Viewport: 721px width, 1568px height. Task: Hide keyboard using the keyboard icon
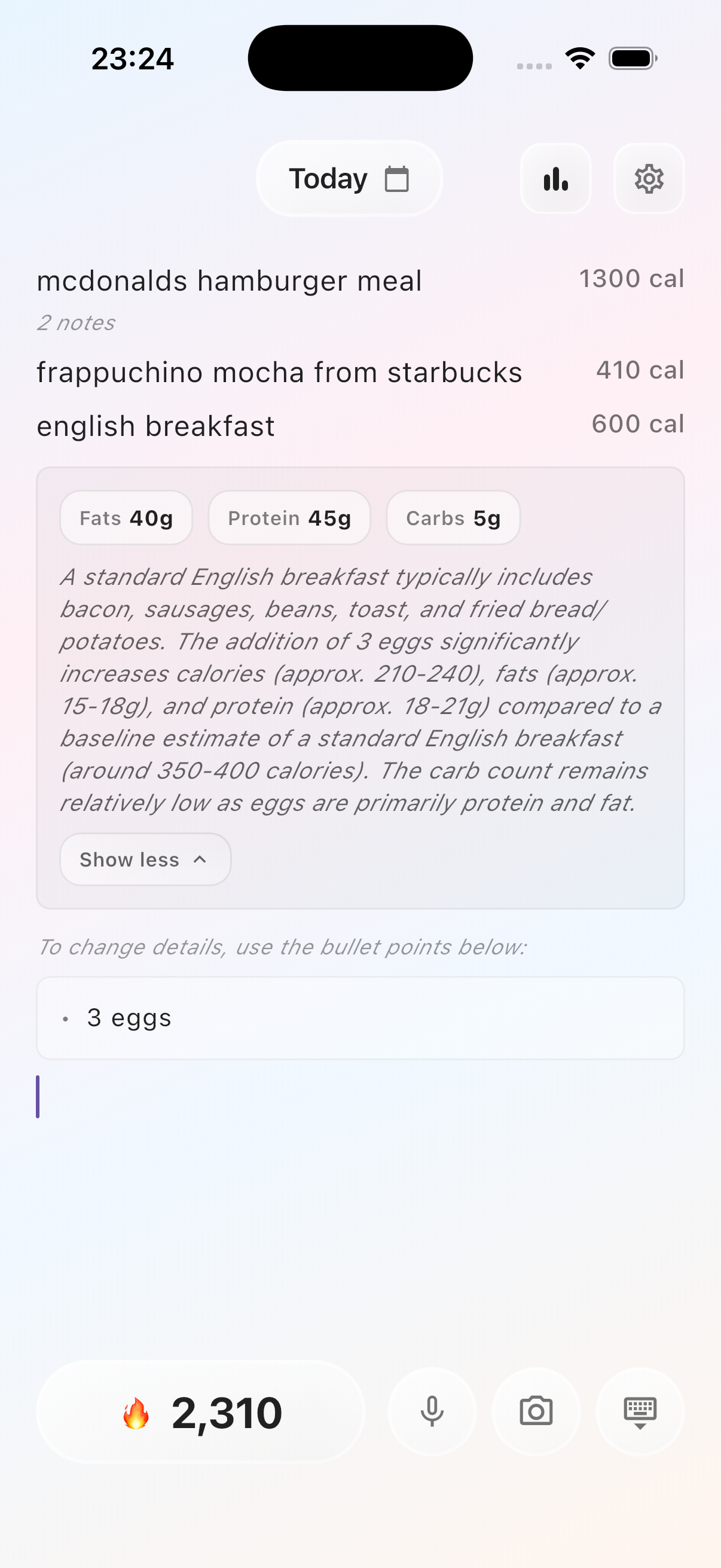(x=640, y=1411)
